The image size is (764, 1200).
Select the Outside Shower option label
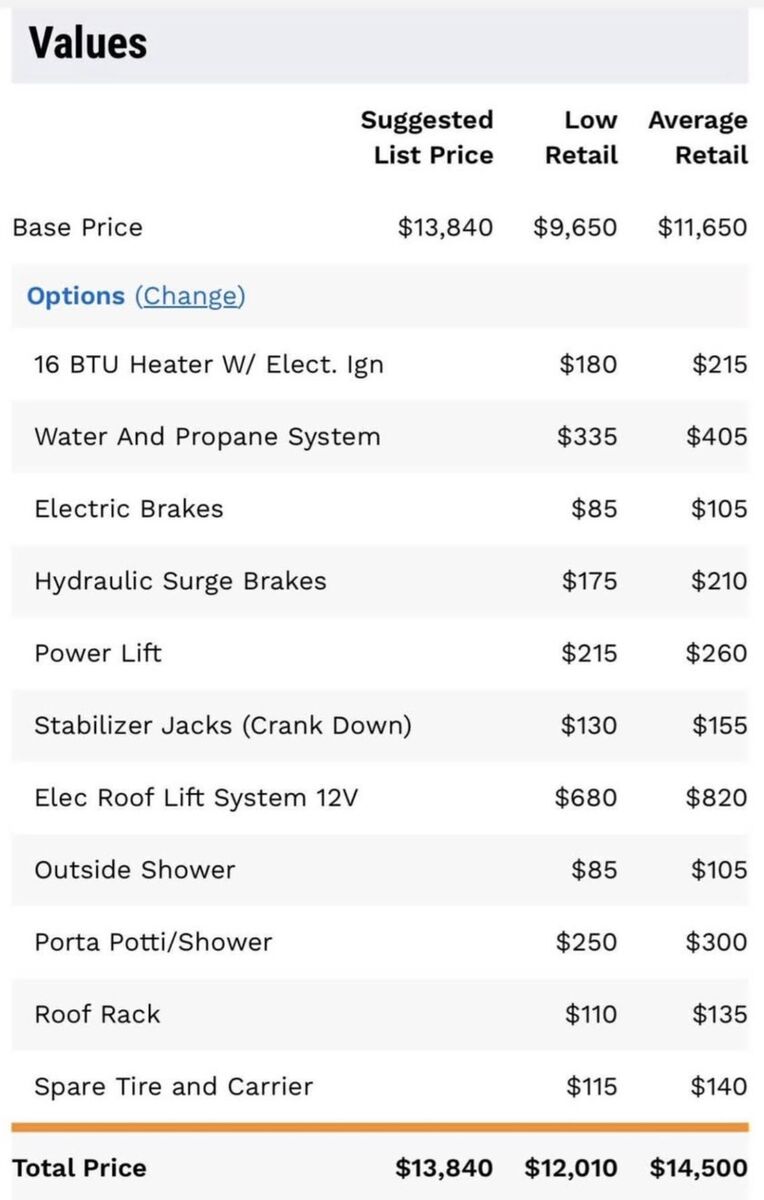pyautogui.click(x=135, y=869)
